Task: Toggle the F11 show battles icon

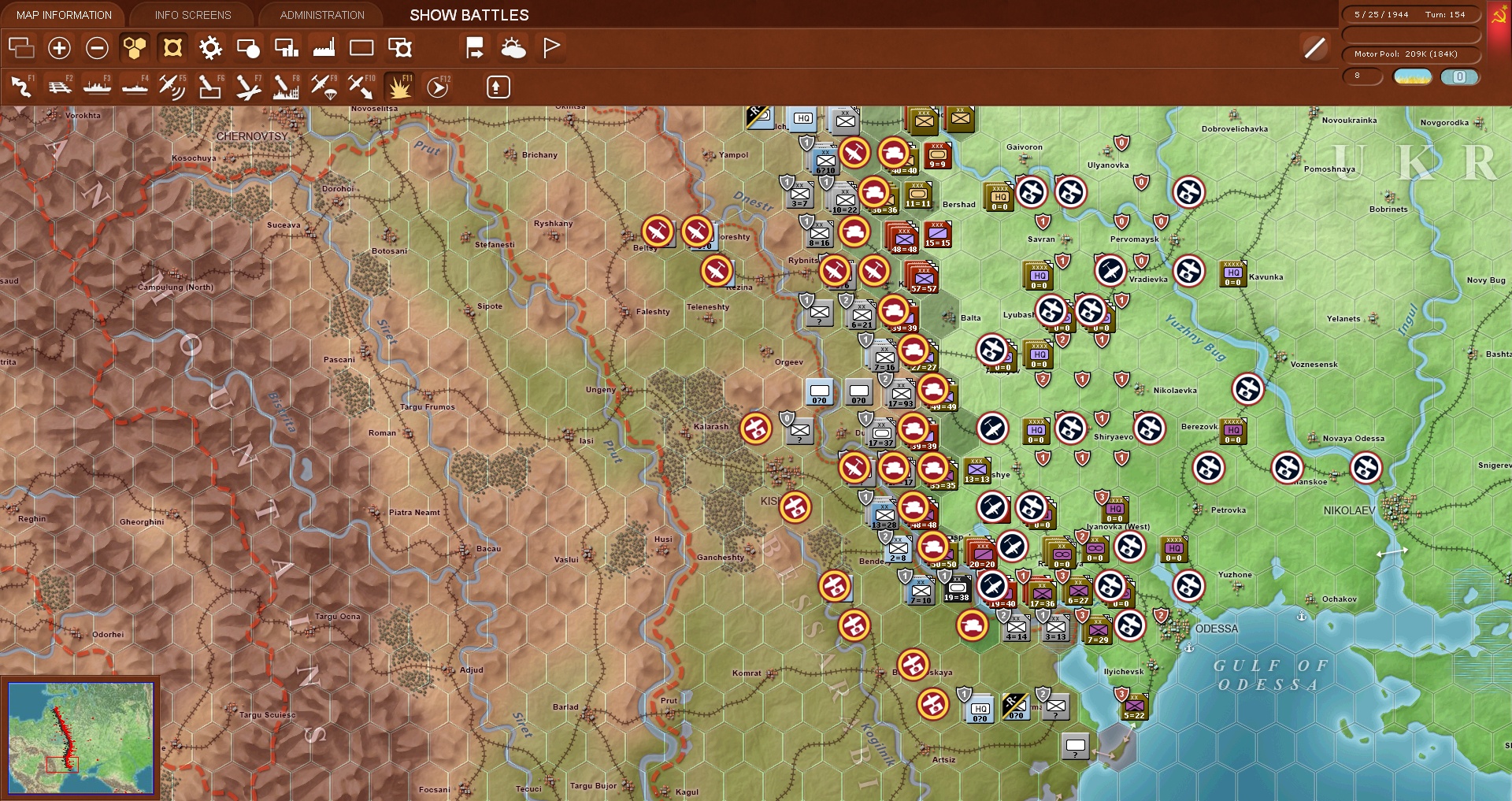Action: [399, 87]
